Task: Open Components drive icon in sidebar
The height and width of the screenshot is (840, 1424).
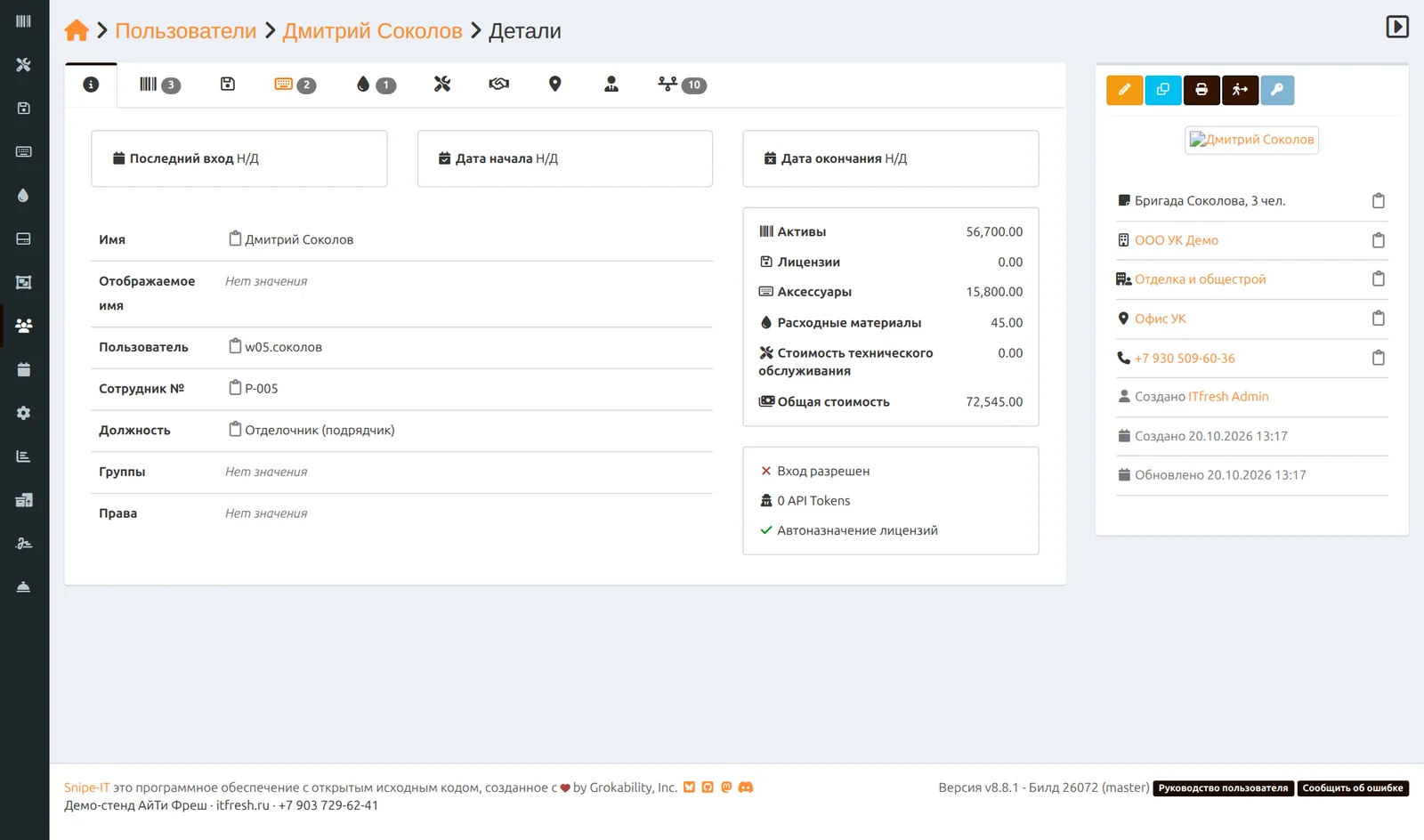Action: [x=24, y=238]
